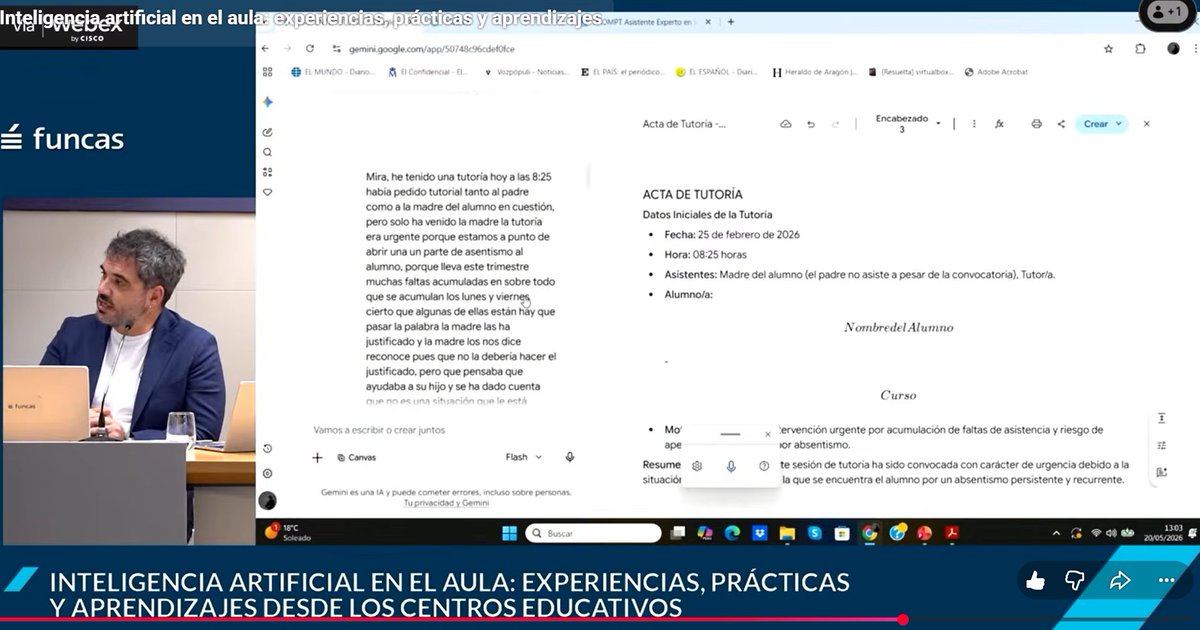Open Gemini settings gear in sidebar
Screen dimensions: 1200x630
pyautogui.click(x=267, y=474)
